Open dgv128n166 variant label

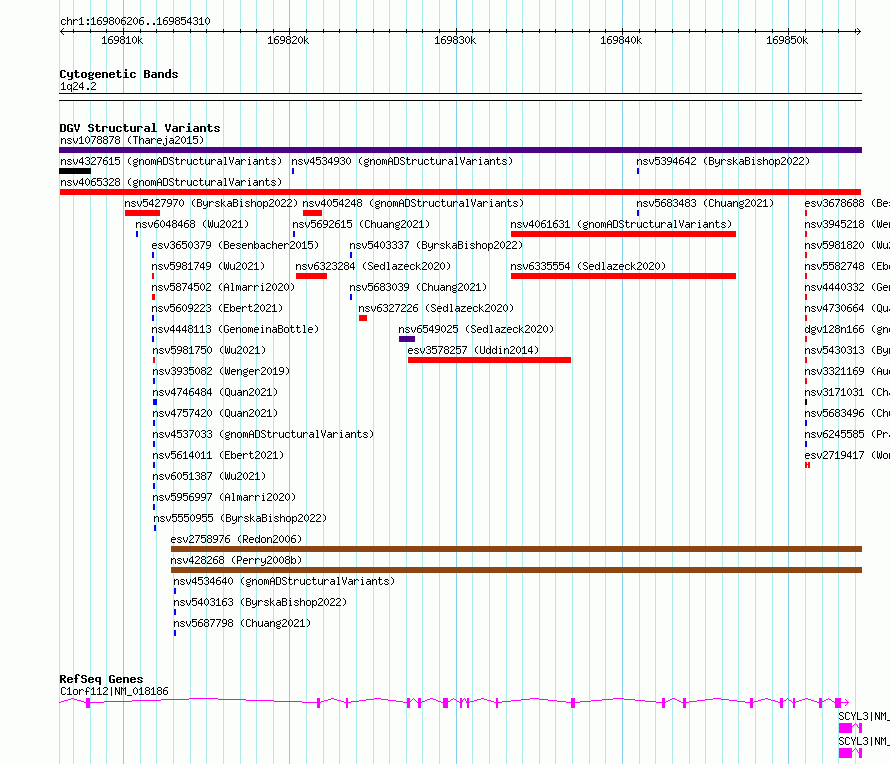click(847, 329)
